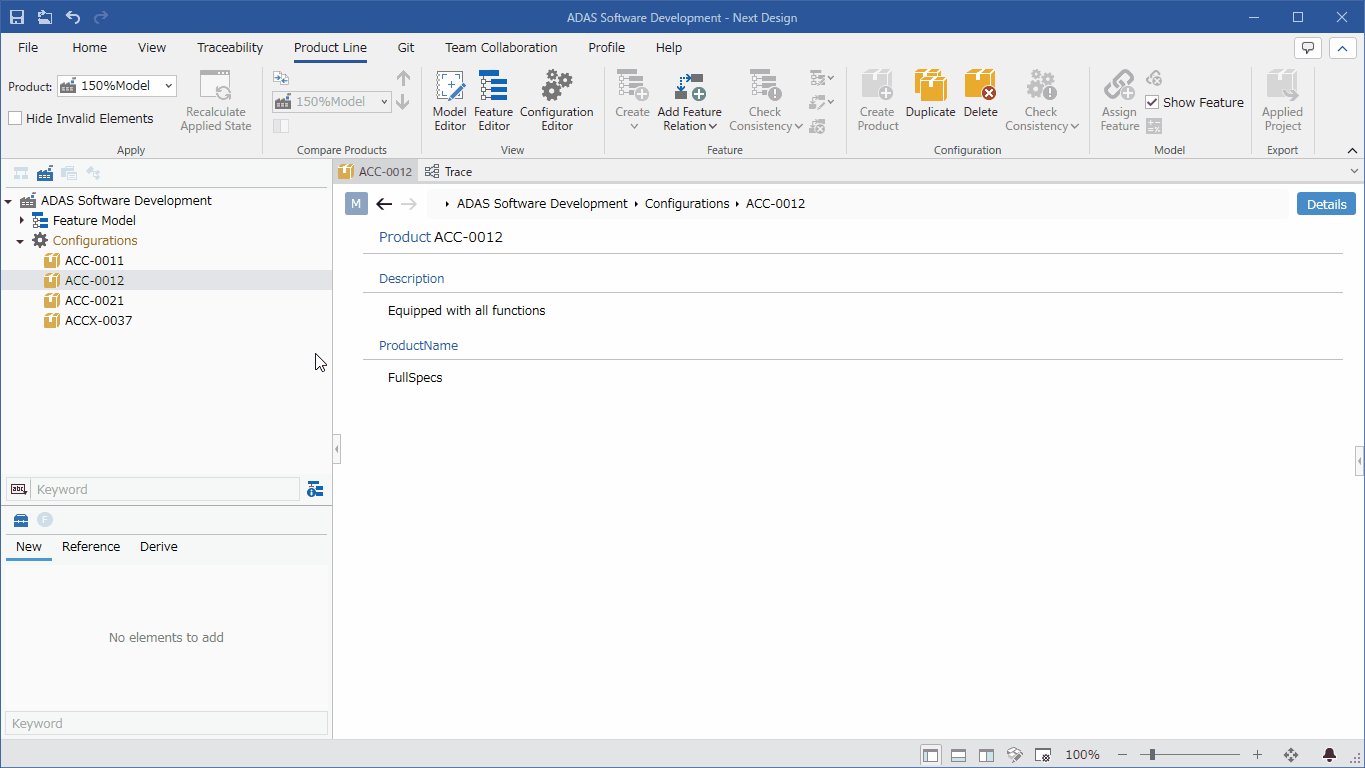Open the Help ribbon tab
The width and height of the screenshot is (1365, 768).
[x=669, y=47]
